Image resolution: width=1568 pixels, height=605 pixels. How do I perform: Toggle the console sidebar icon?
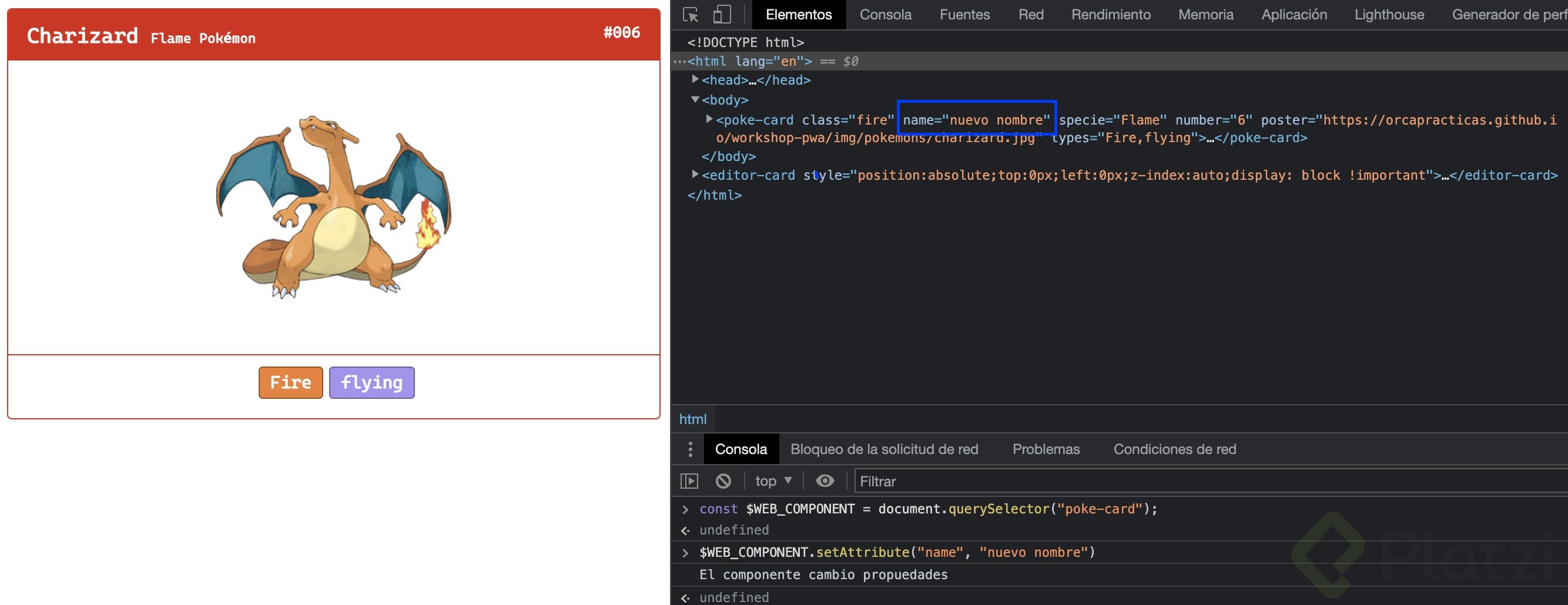[x=689, y=482]
